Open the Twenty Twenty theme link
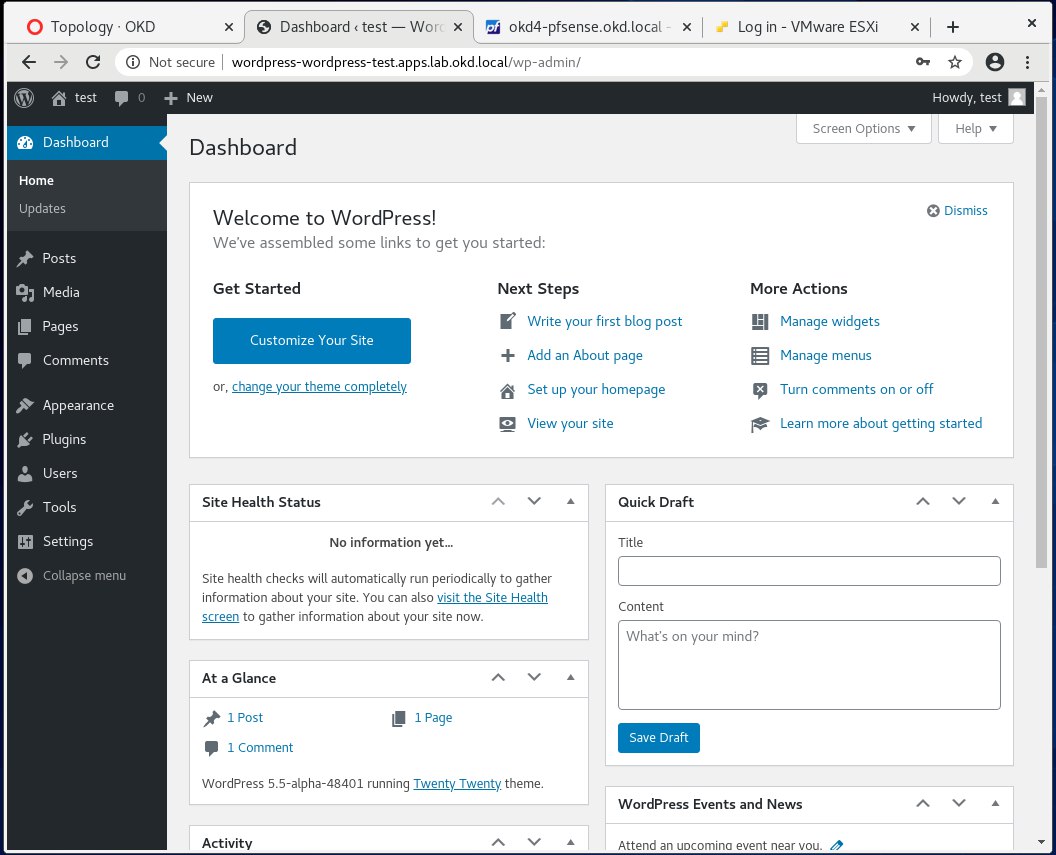The image size is (1056, 855). tap(457, 784)
